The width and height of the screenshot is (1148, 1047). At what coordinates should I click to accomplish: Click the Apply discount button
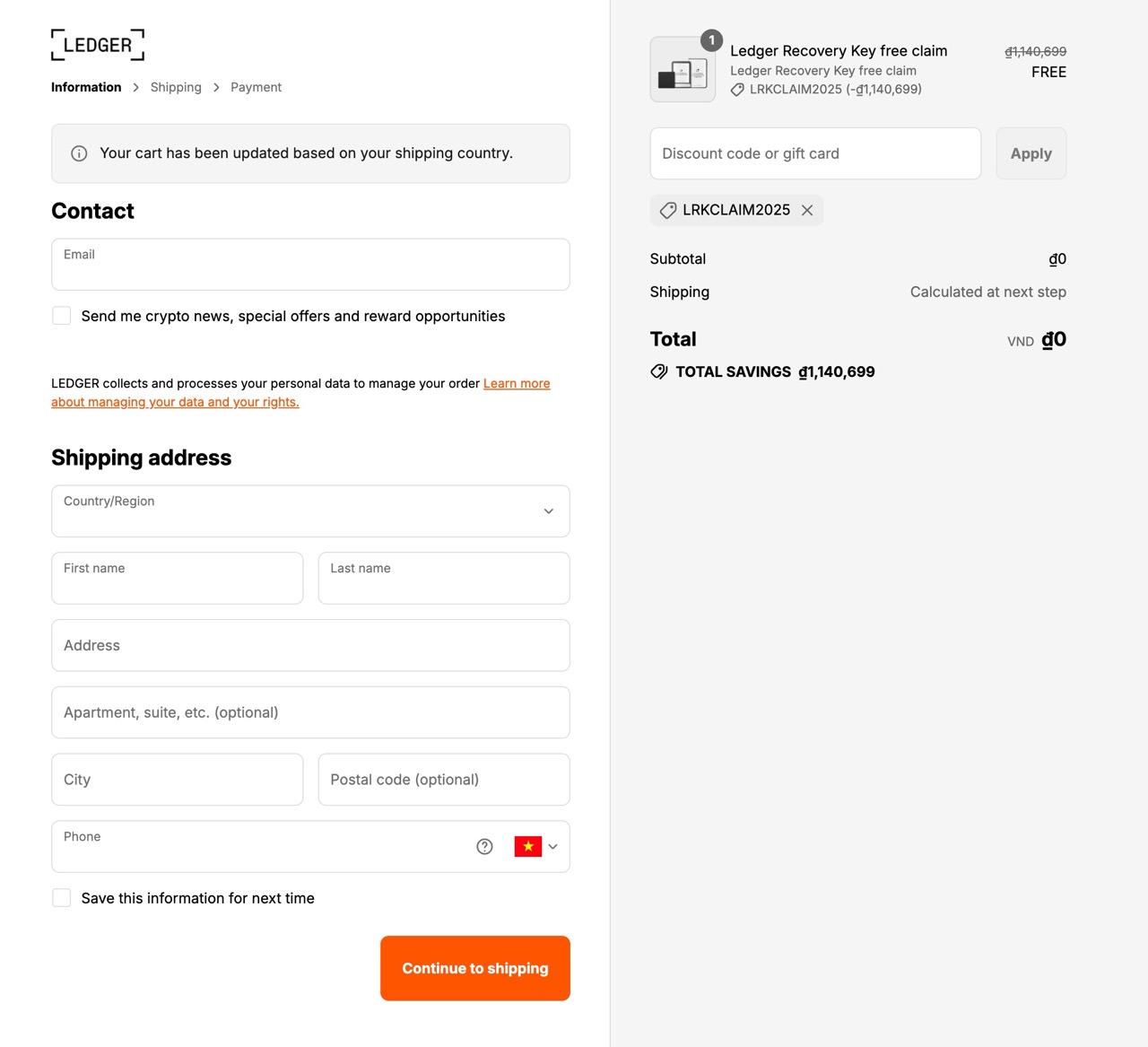click(x=1031, y=153)
